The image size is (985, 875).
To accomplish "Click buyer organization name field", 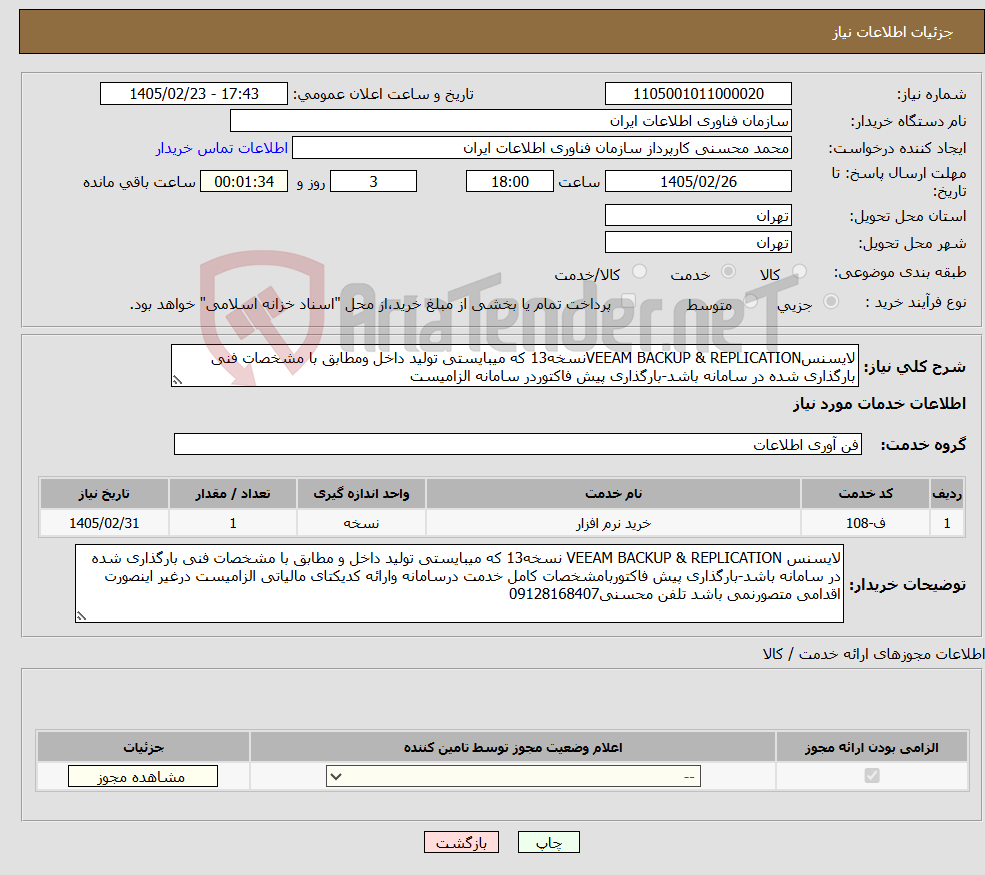I will click(x=511, y=121).
